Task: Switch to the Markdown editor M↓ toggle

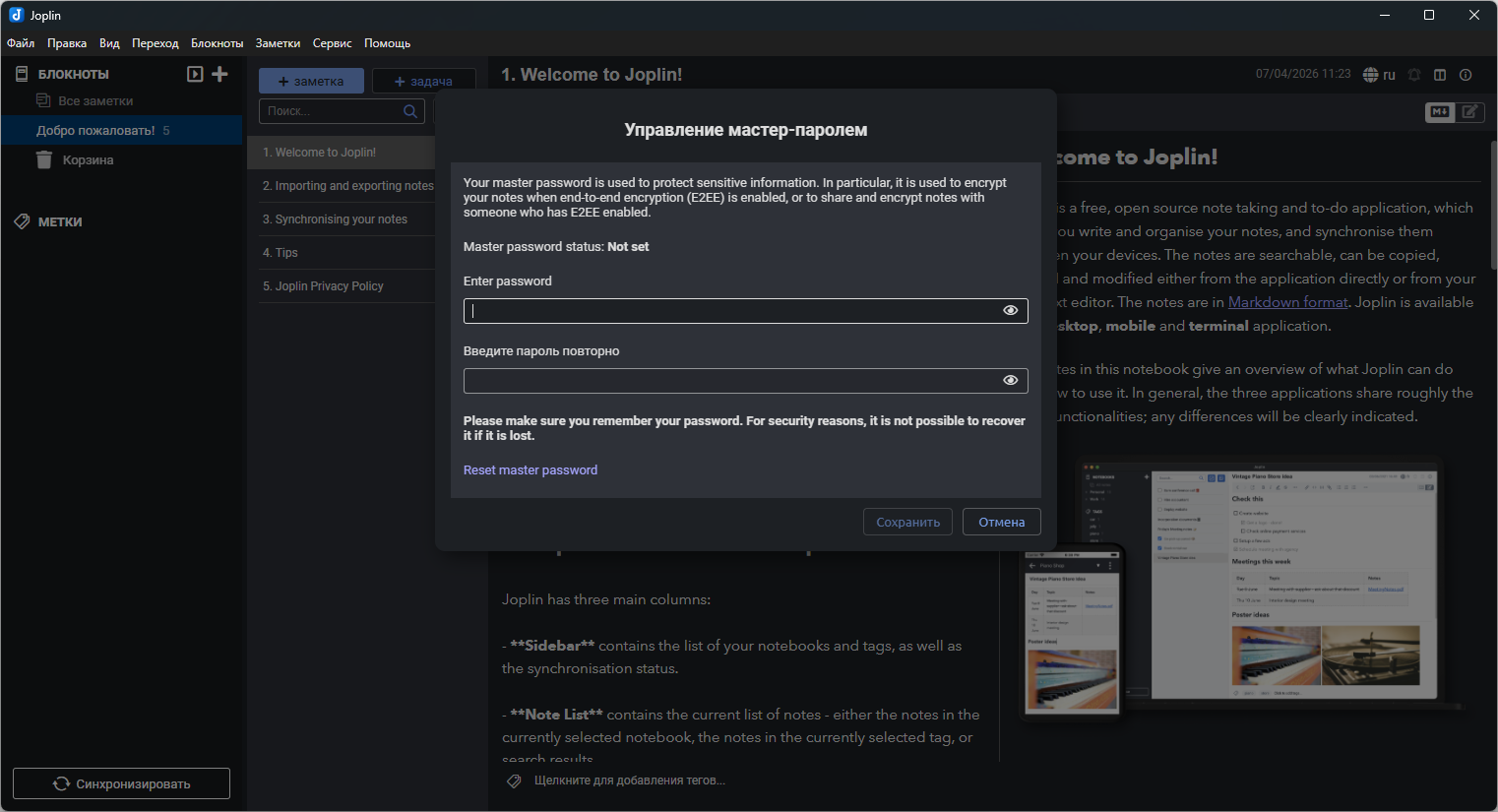Action: click(1440, 111)
